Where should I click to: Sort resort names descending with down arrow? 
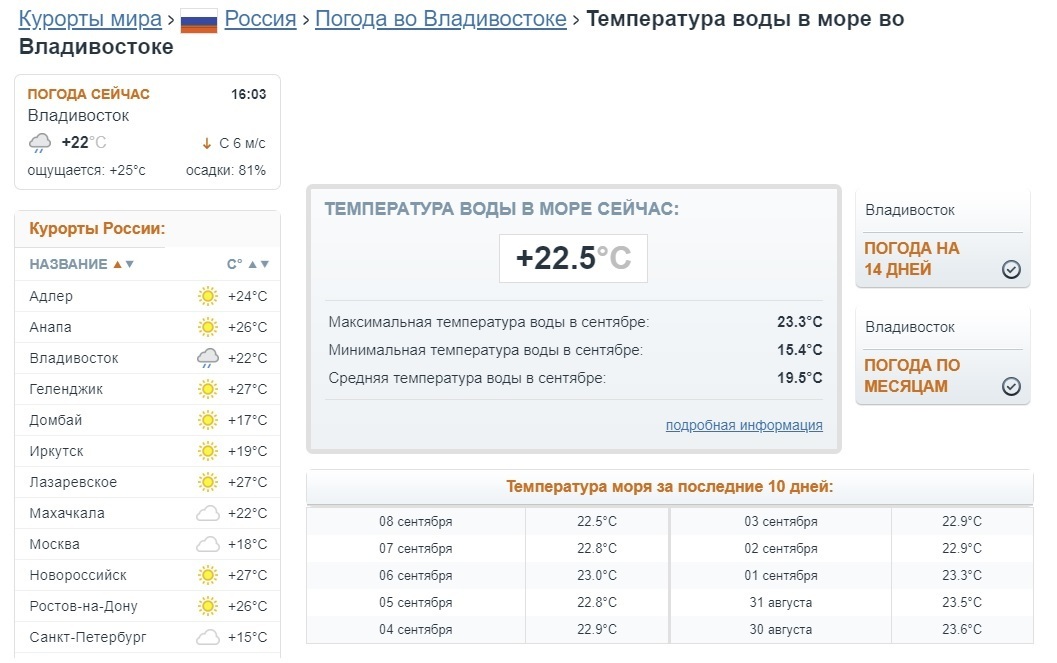129,264
